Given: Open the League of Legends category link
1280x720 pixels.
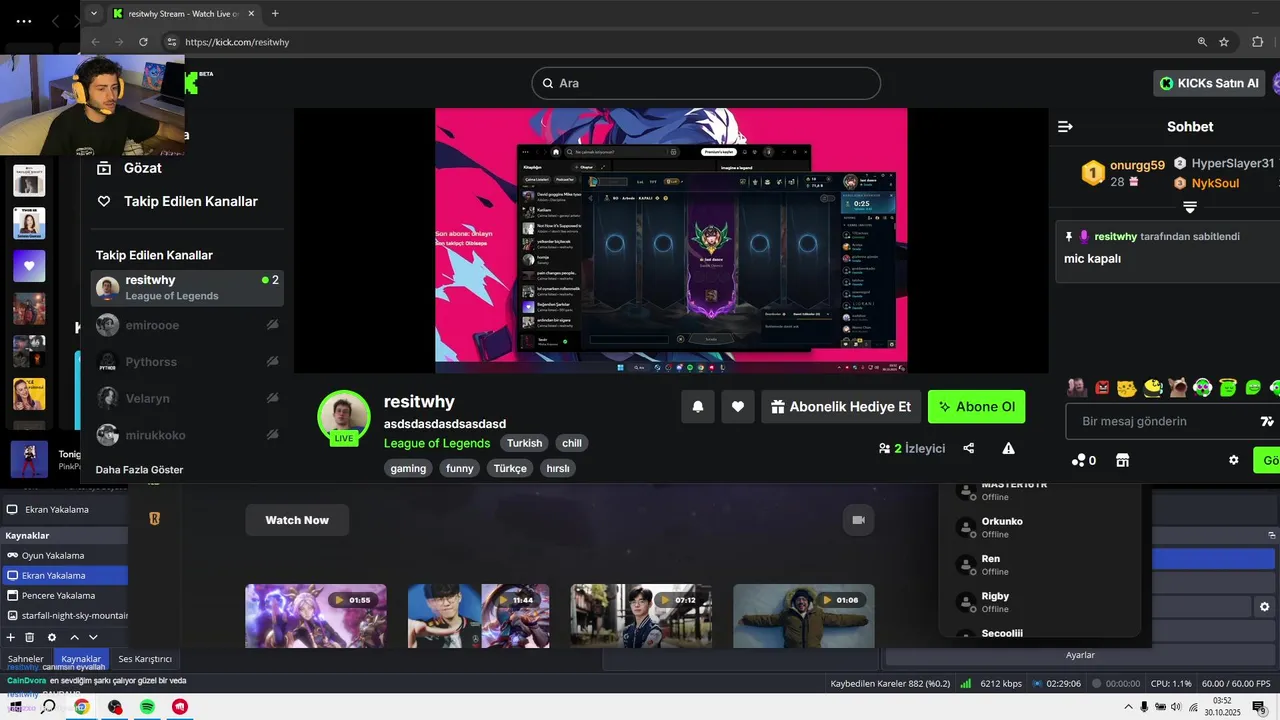Looking at the screenshot, I should tap(437, 443).
